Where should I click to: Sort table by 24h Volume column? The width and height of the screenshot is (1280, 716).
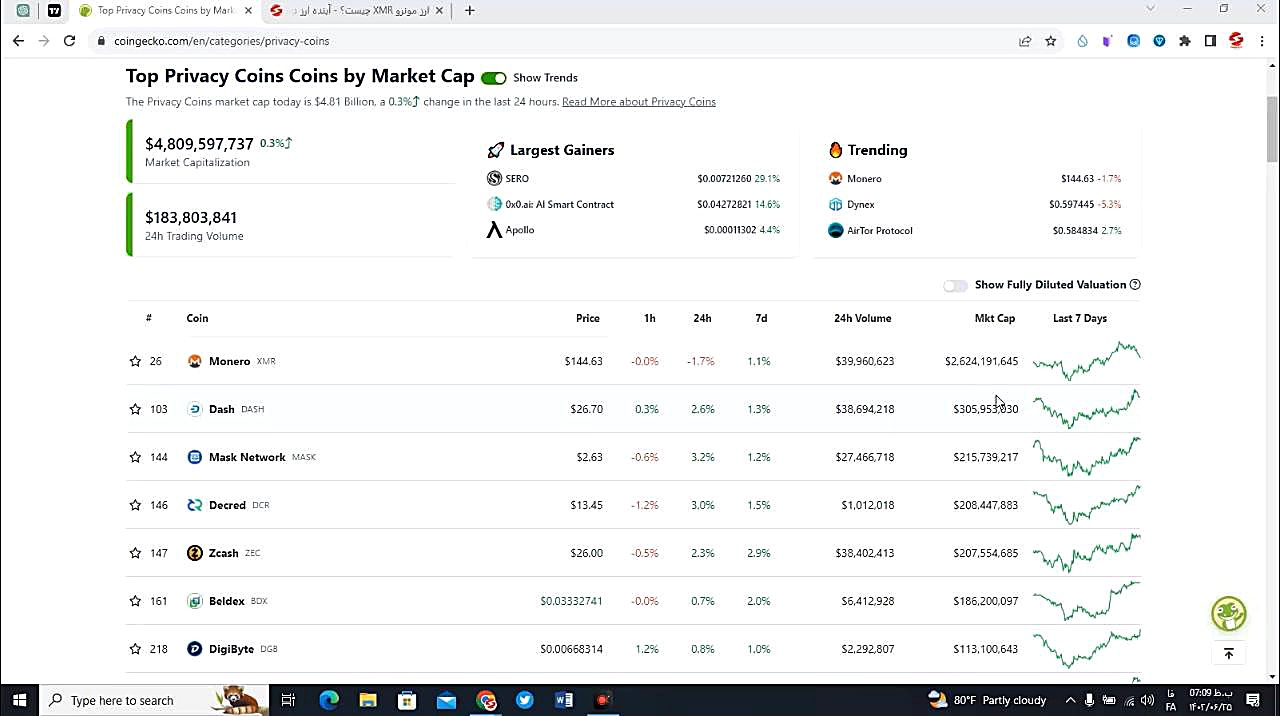(x=862, y=318)
